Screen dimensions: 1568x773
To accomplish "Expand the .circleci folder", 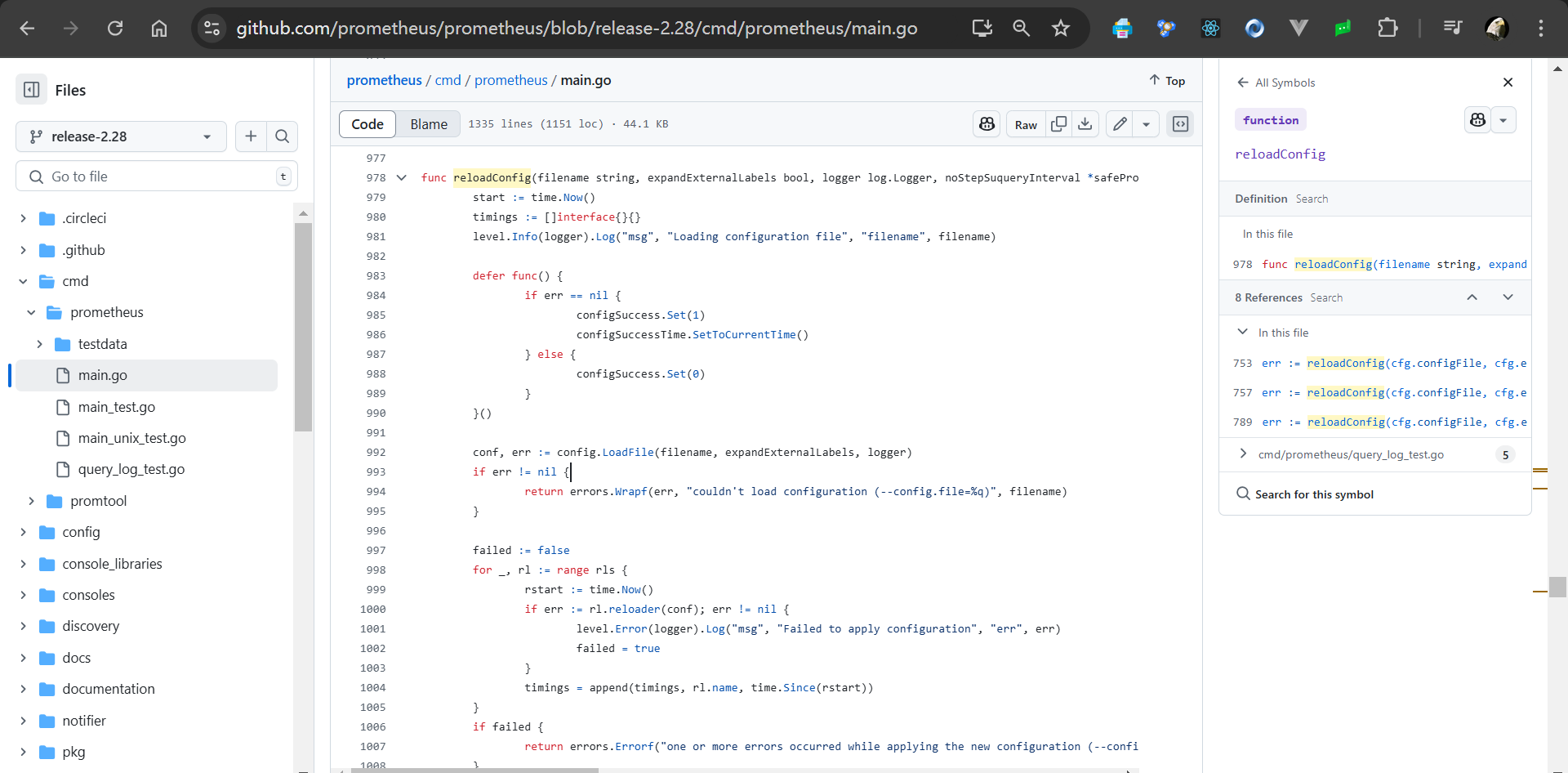I will coord(23,218).
